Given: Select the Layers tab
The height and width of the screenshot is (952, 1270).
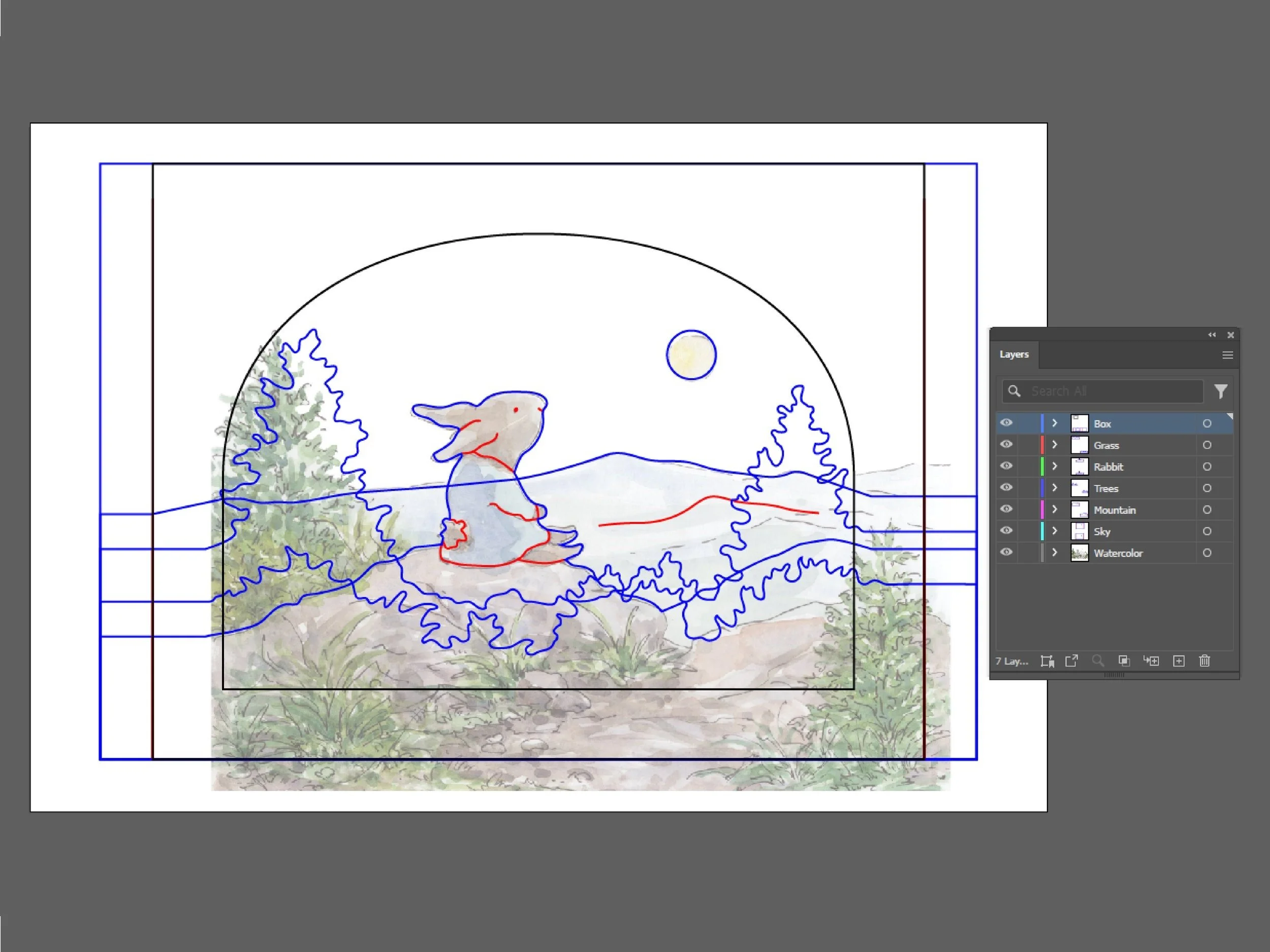Looking at the screenshot, I should point(1014,354).
